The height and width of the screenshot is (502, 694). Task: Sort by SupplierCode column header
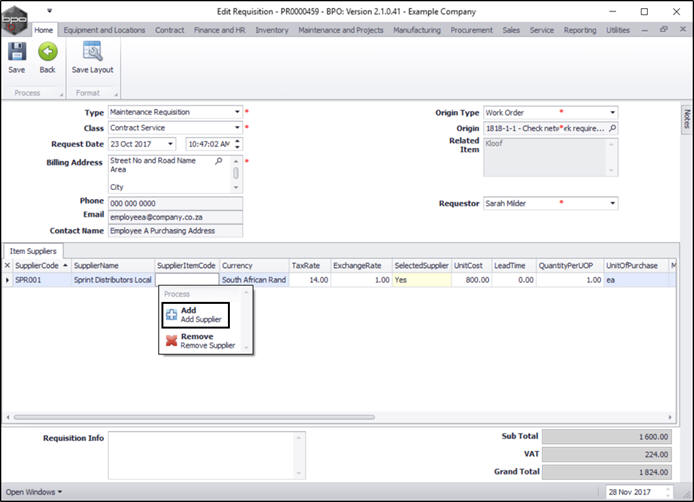pos(42,266)
